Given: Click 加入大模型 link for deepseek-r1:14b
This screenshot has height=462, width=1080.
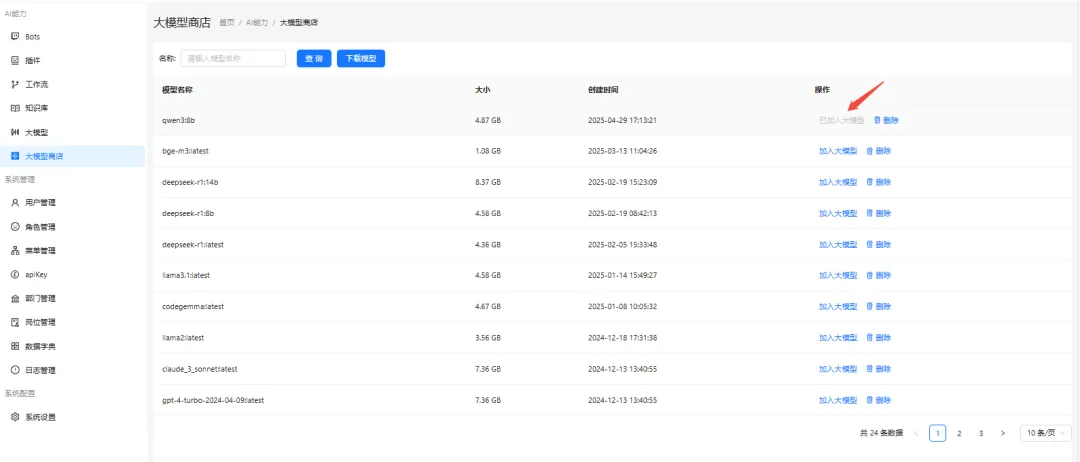Looking at the screenshot, I should click(x=837, y=182).
